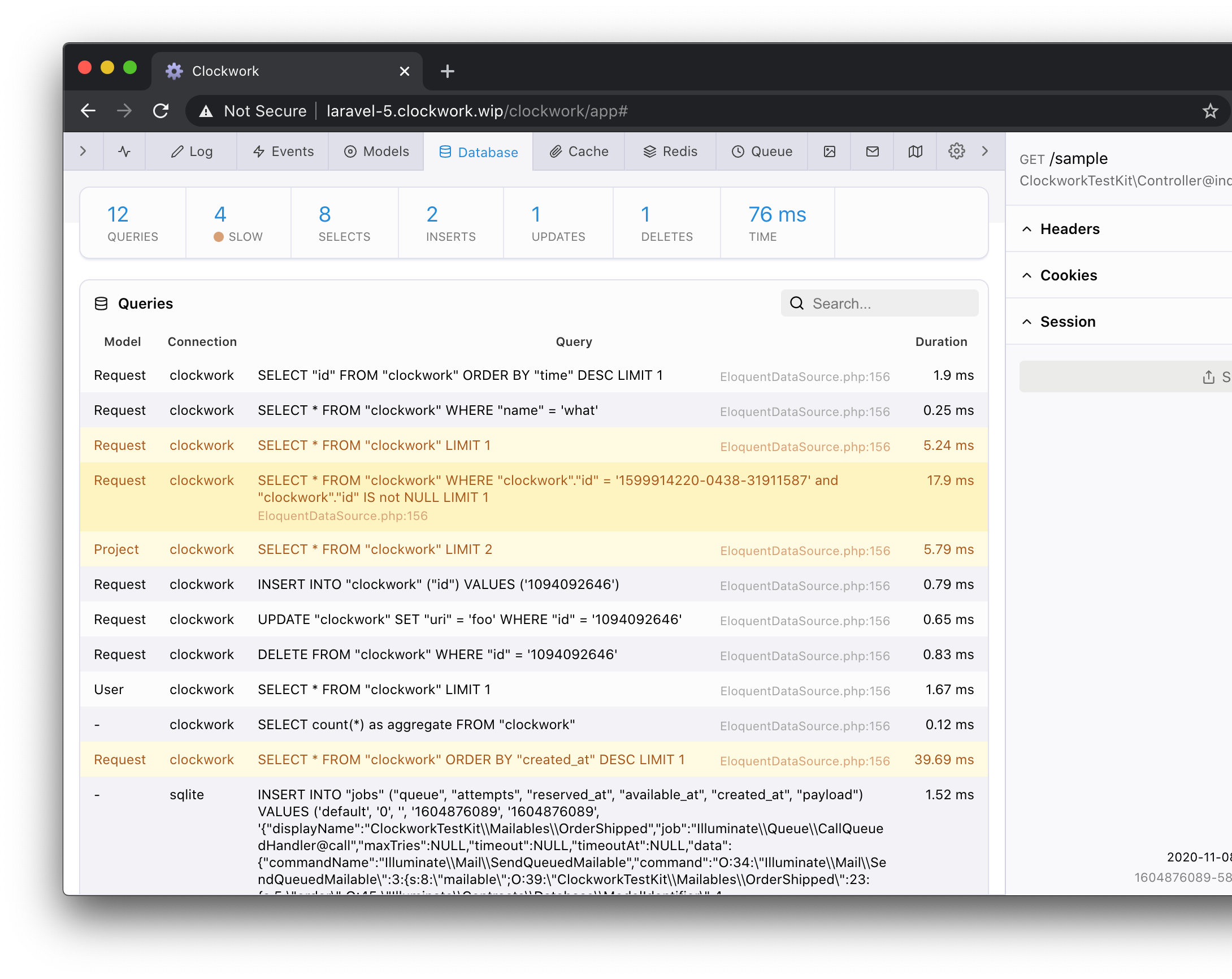Select the Database tab
Viewport: 1232px width, 979px height.
pos(478,152)
